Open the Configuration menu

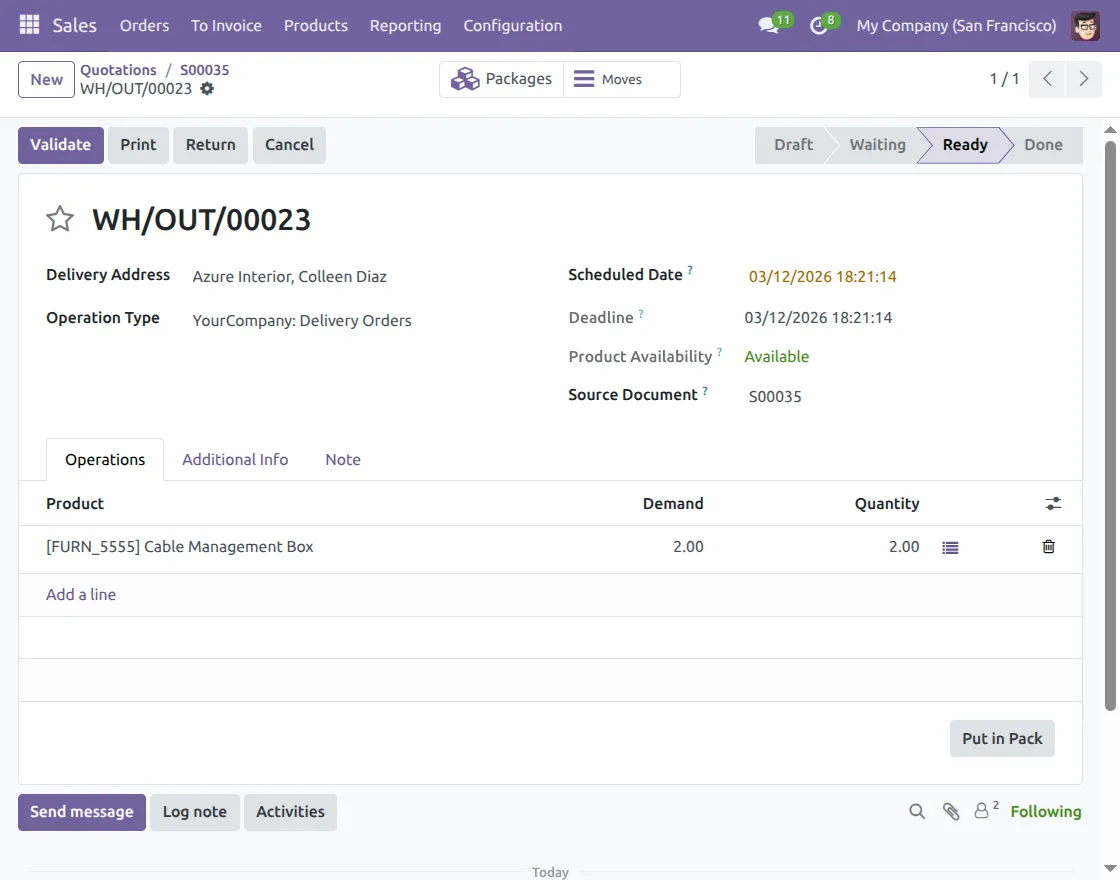(513, 26)
